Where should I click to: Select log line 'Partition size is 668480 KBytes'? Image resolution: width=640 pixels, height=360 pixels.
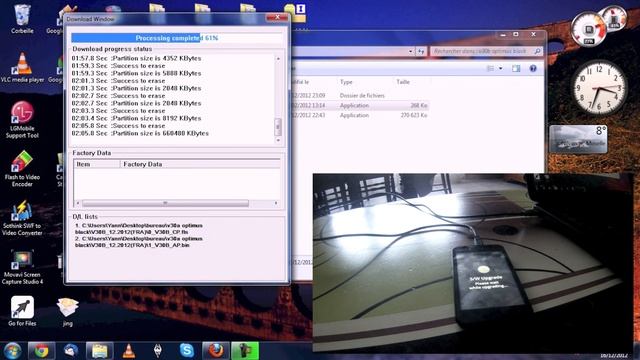pyautogui.click(x=140, y=133)
